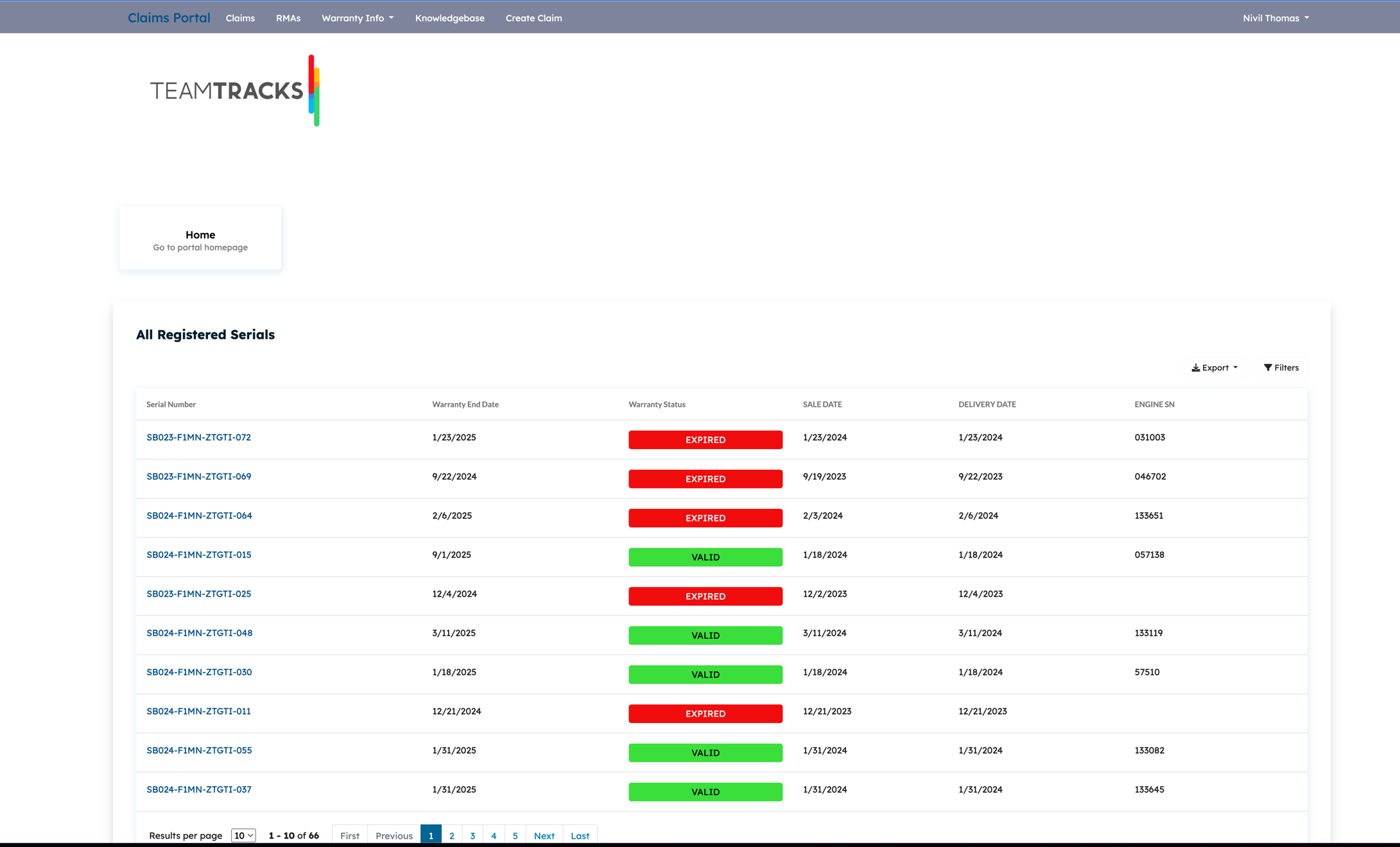Image resolution: width=1400 pixels, height=847 pixels.
Task: Click delivery date 12/4/2023
Action: [x=981, y=594]
